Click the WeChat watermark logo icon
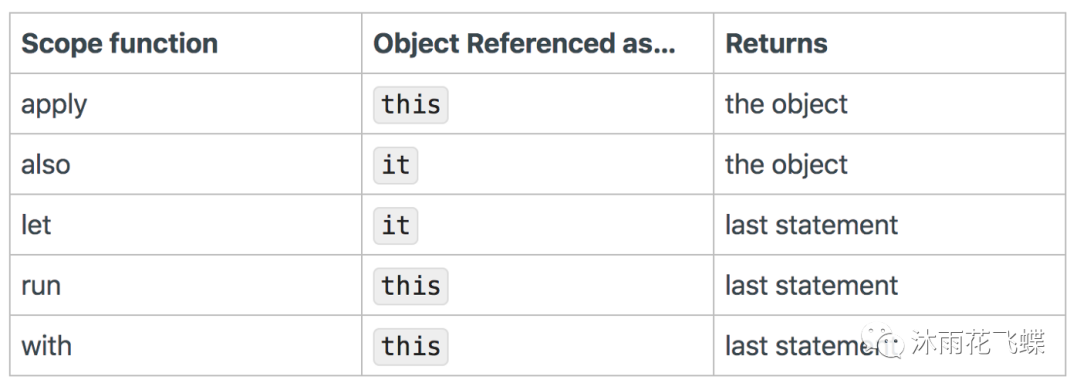 tap(882, 340)
